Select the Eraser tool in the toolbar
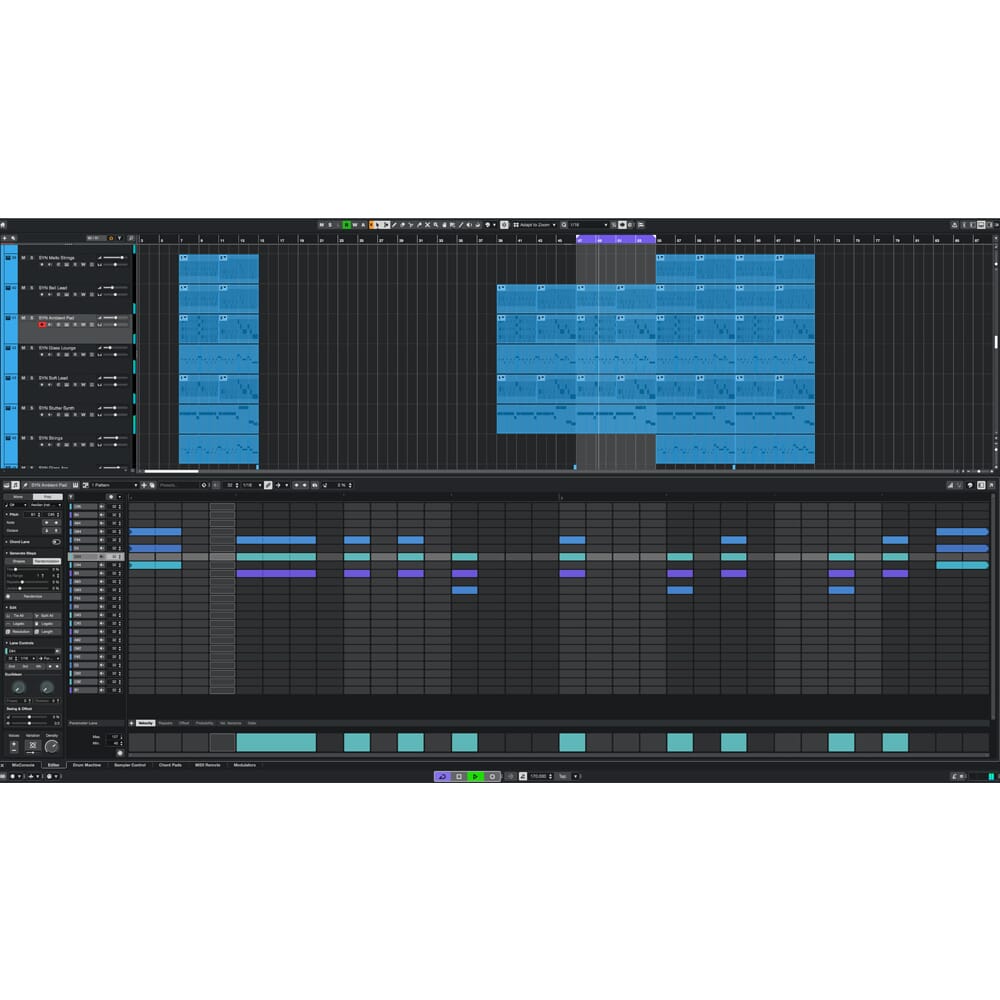1000x1000 pixels. coord(402,225)
